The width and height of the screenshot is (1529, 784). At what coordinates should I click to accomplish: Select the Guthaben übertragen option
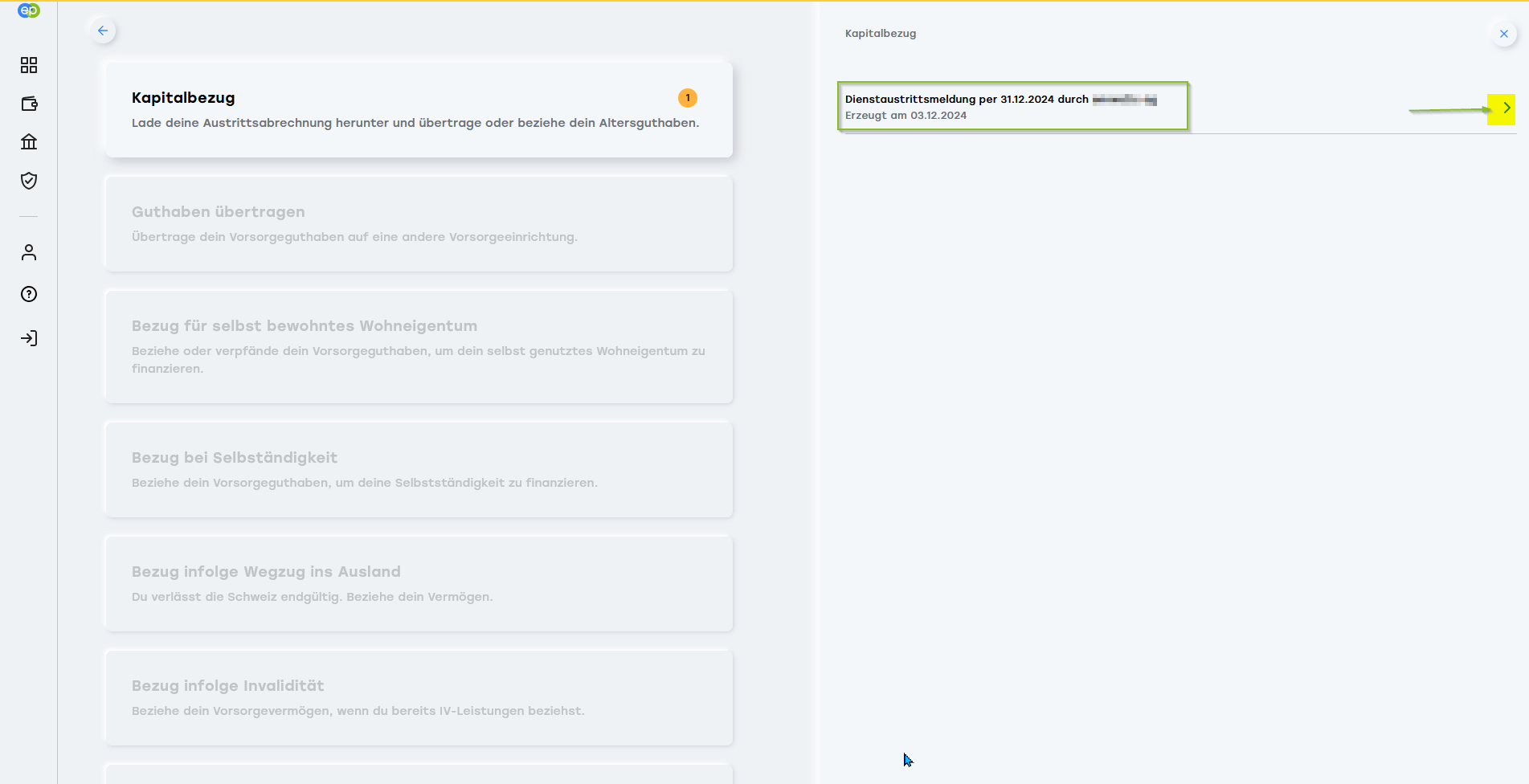point(419,223)
